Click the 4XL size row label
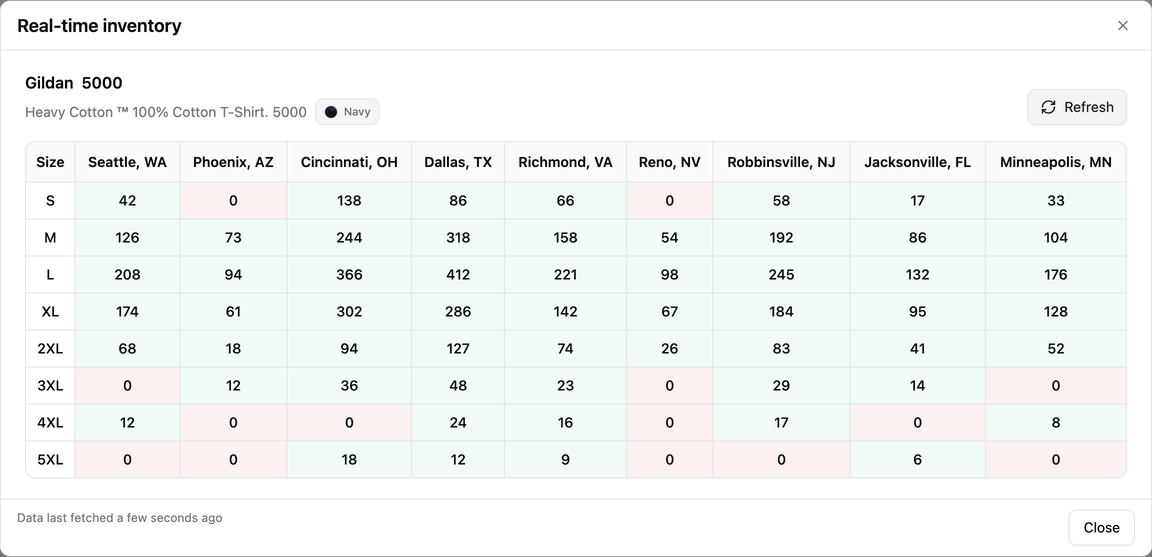 pos(51,423)
